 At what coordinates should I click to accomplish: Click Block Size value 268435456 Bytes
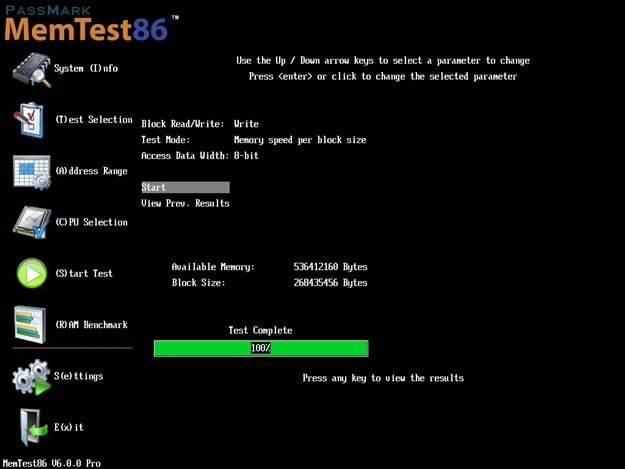(x=330, y=283)
